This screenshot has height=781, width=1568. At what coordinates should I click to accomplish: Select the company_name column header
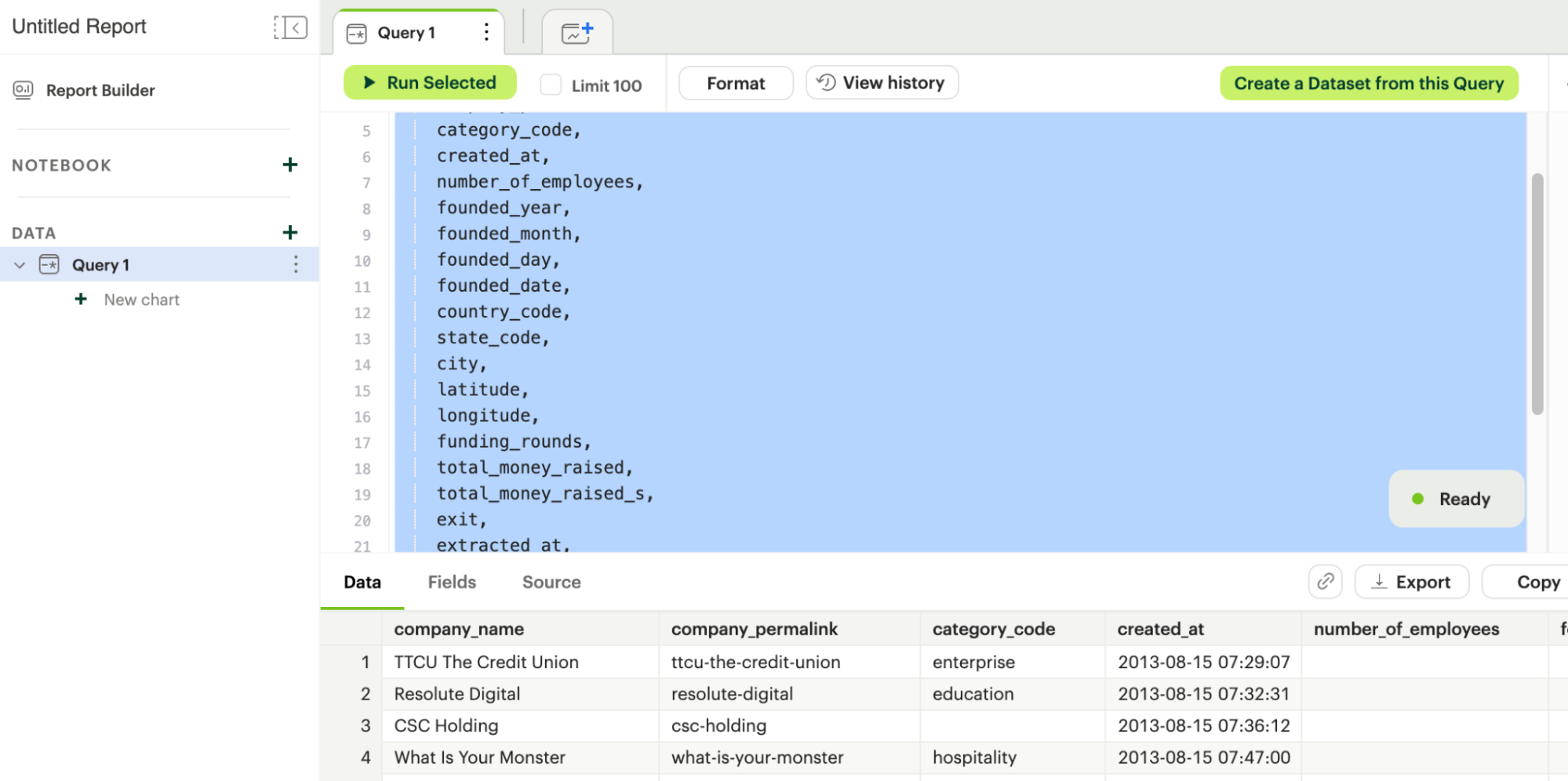point(459,629)
